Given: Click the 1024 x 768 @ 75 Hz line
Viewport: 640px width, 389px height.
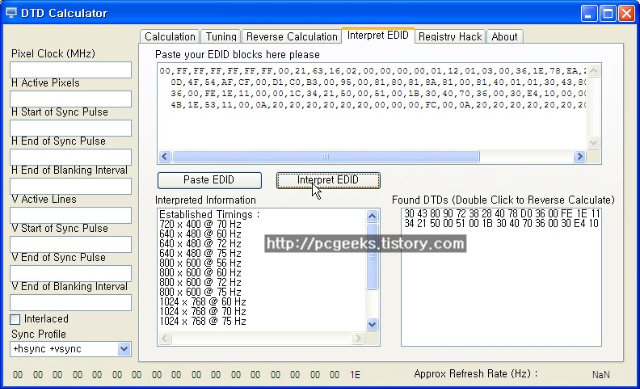Looking at the screenshot, I should [x=203, y=322].
